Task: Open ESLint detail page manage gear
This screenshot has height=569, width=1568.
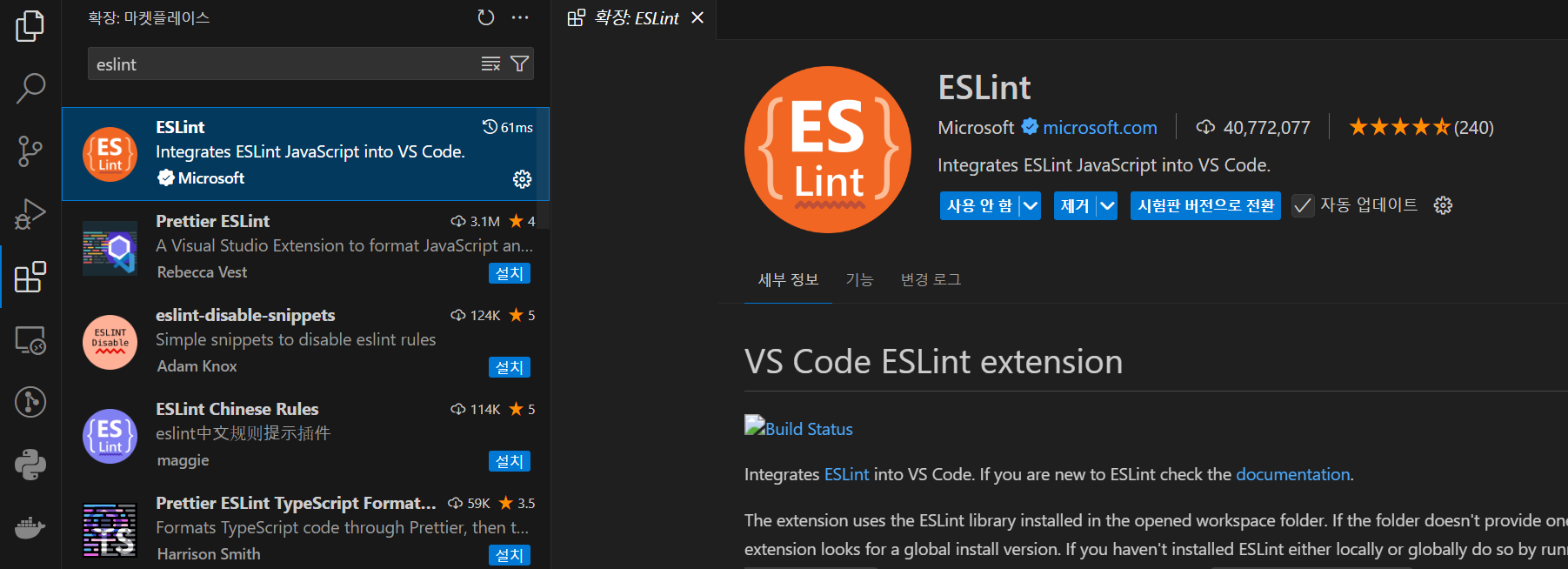Action: point(1443,205)
